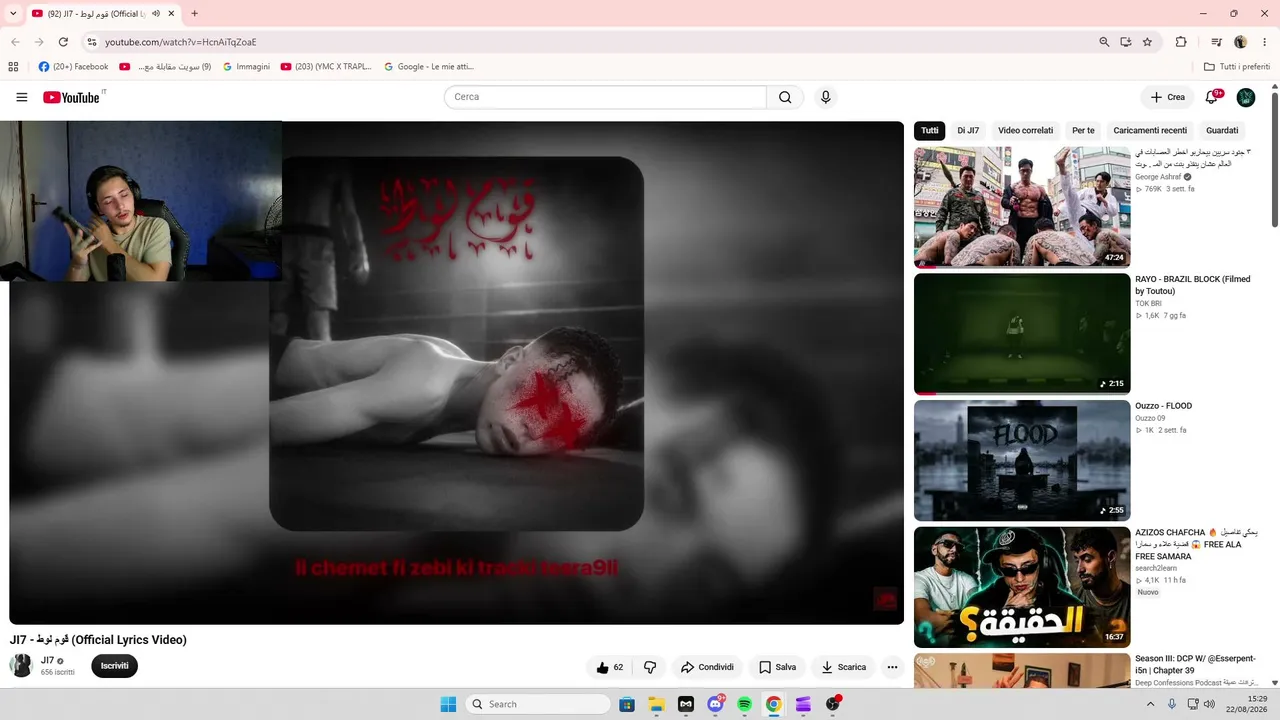Click the Salva save button
This screenshot has height=720, width=1280.
(x=777, y=667)
